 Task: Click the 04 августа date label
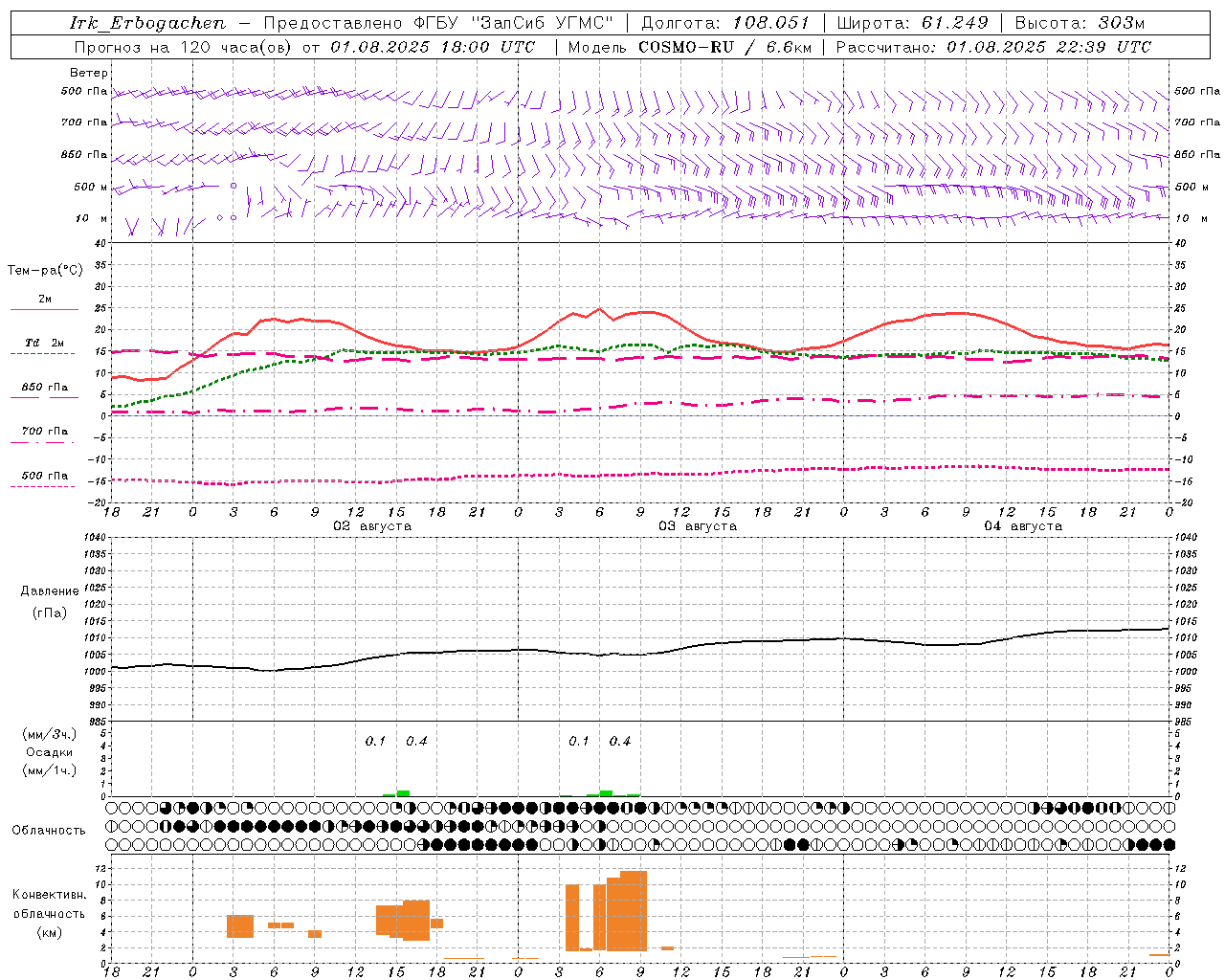click(x=1023, y=526)
